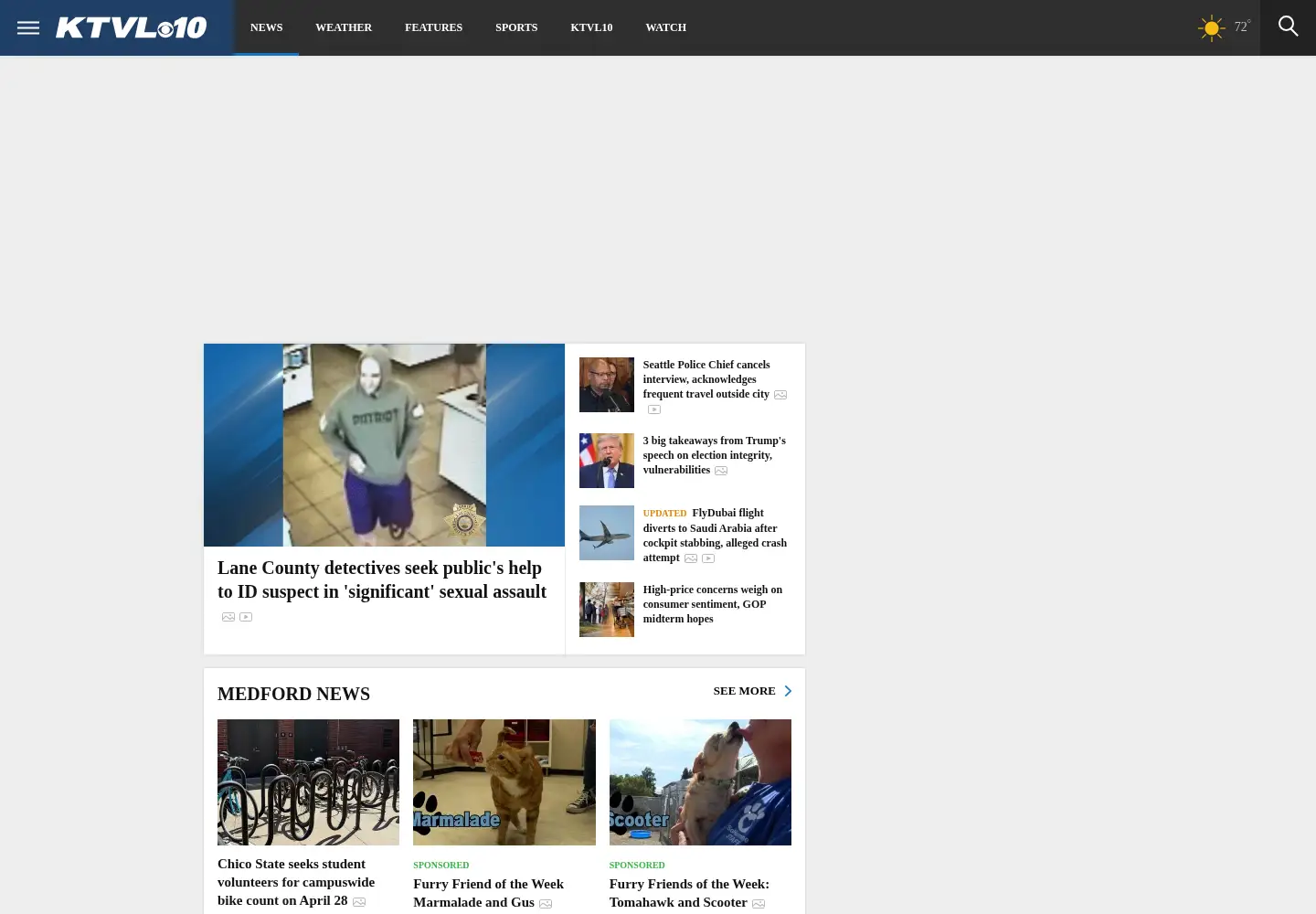Read High-price concerns consumer sentiment story
The width and height of the screenshot is (1316, 914).
pos(713,604)
